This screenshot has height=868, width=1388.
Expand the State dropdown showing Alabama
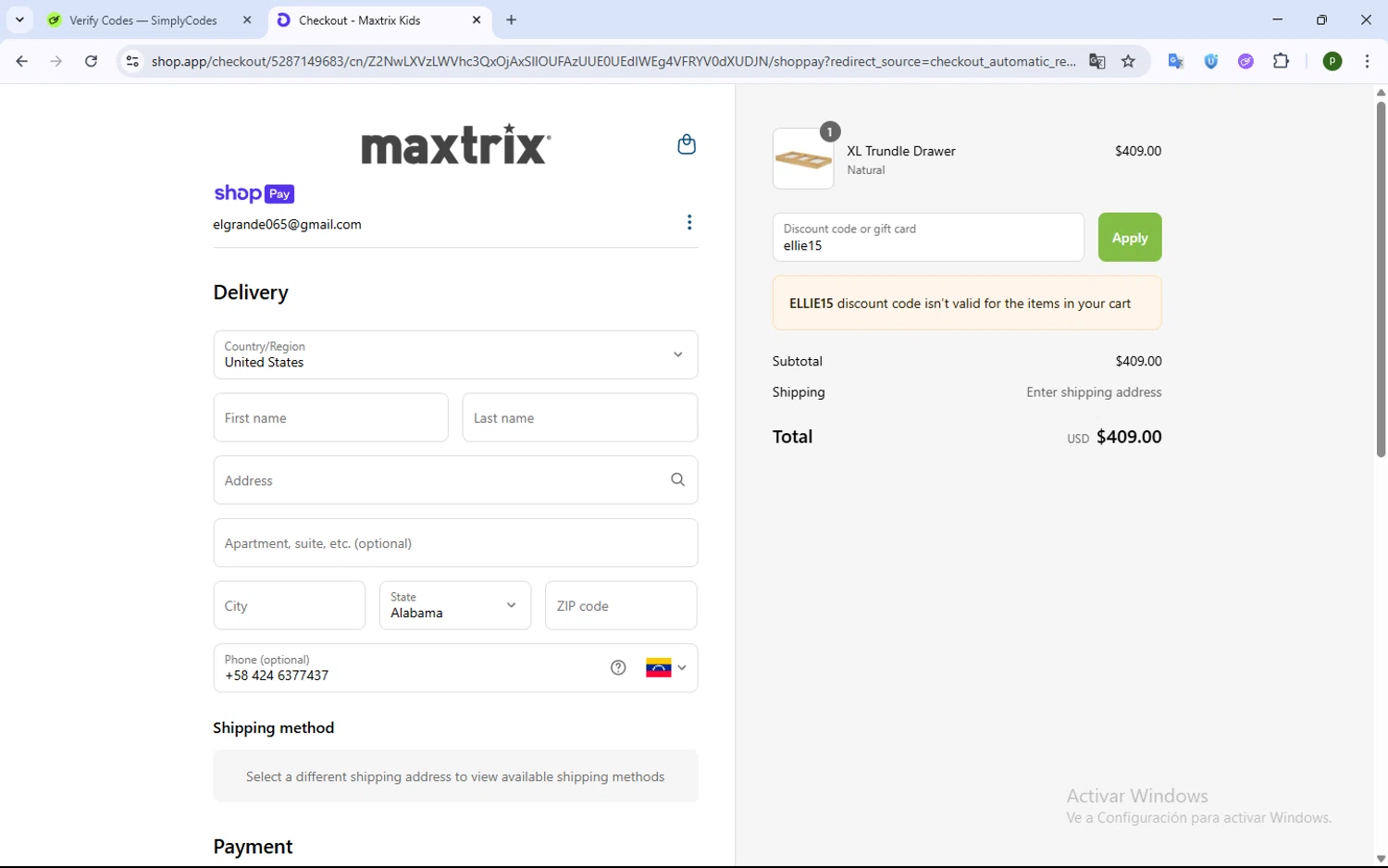[455, 605]
